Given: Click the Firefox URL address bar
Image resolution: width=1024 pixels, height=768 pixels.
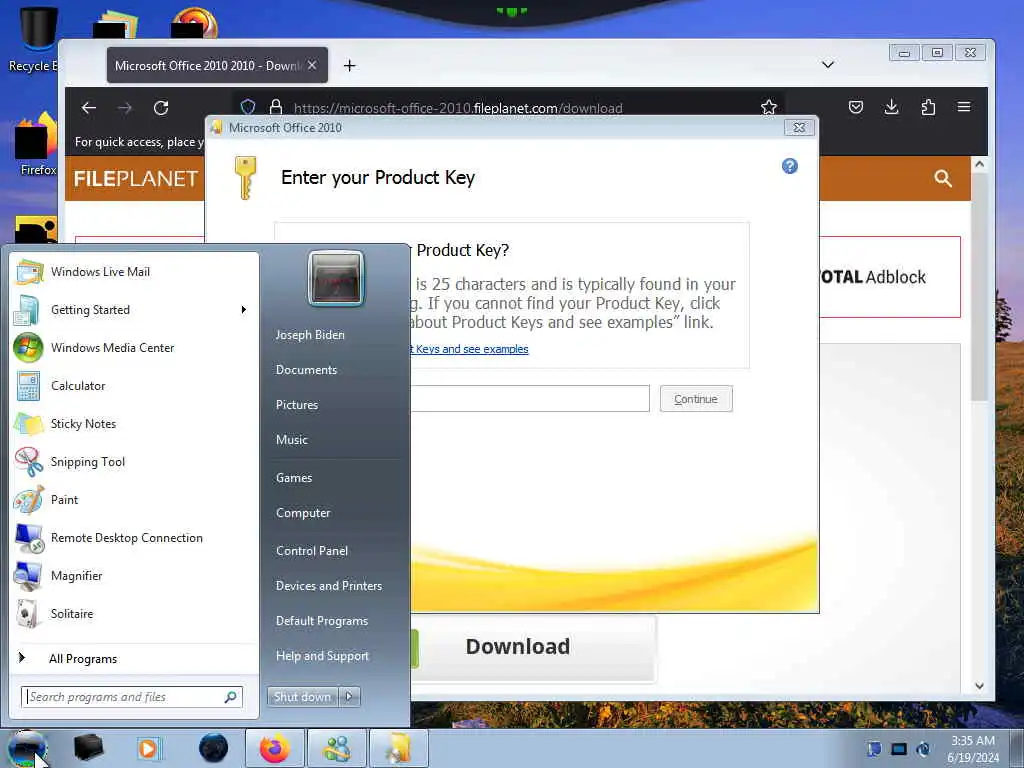Looking at the screenshot, I should (x=509, y=108).
